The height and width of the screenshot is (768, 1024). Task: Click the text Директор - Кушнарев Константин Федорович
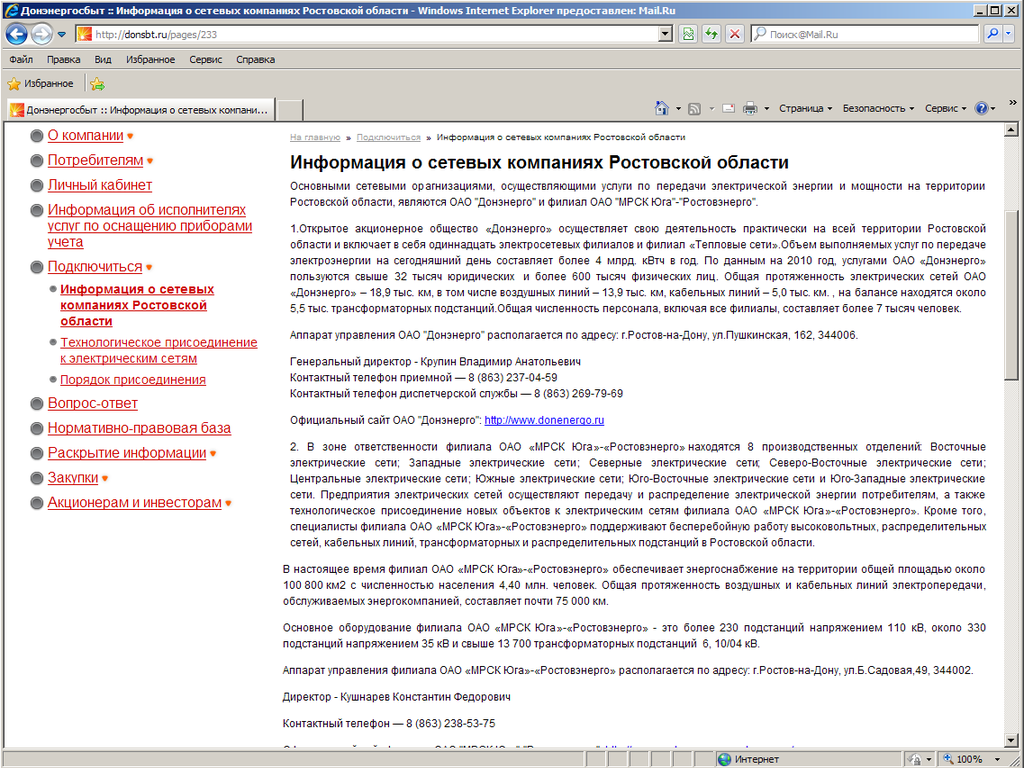pyautogui.click(x=396, y=697)
